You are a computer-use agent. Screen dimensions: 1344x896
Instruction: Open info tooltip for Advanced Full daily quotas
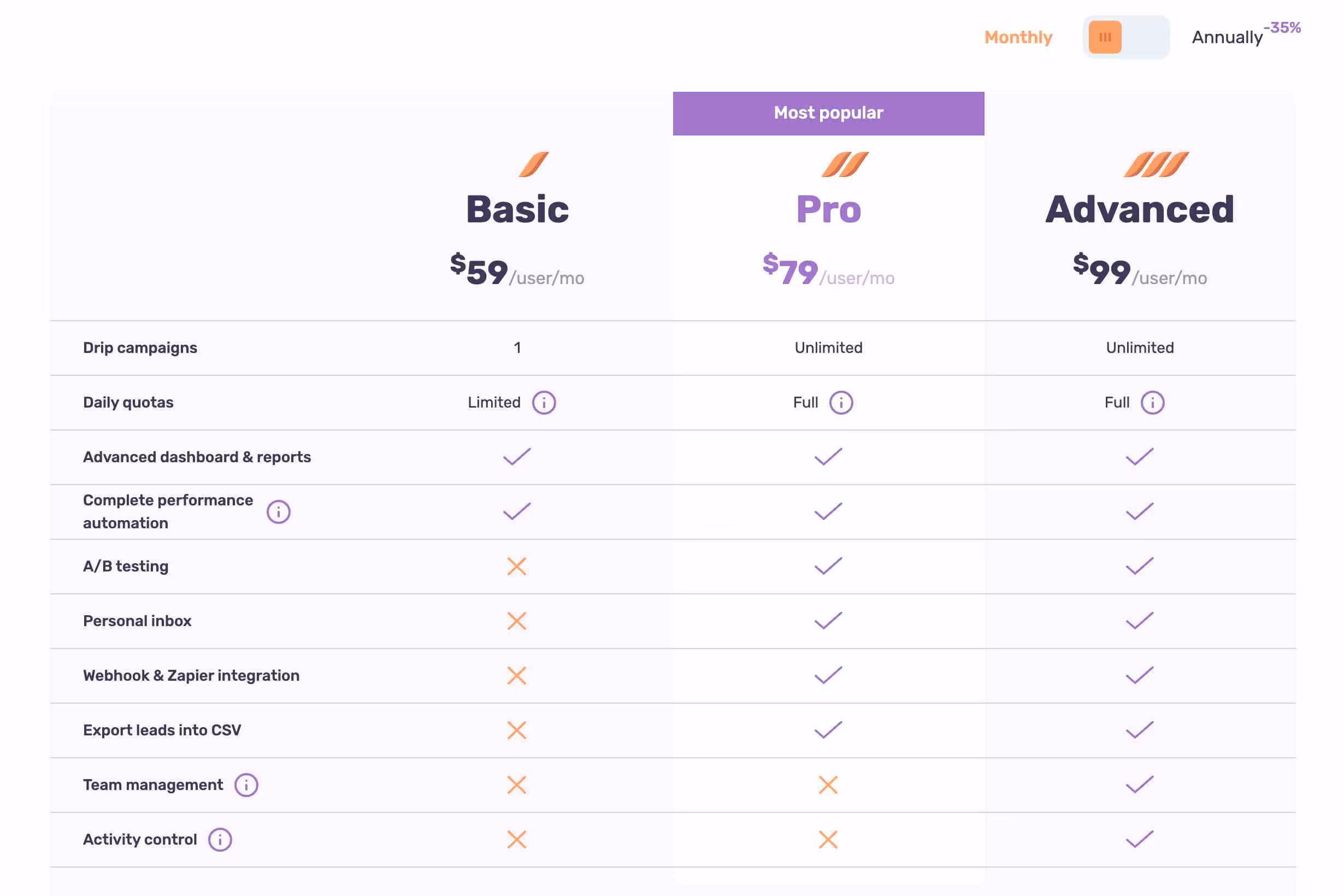[1153, 402]
